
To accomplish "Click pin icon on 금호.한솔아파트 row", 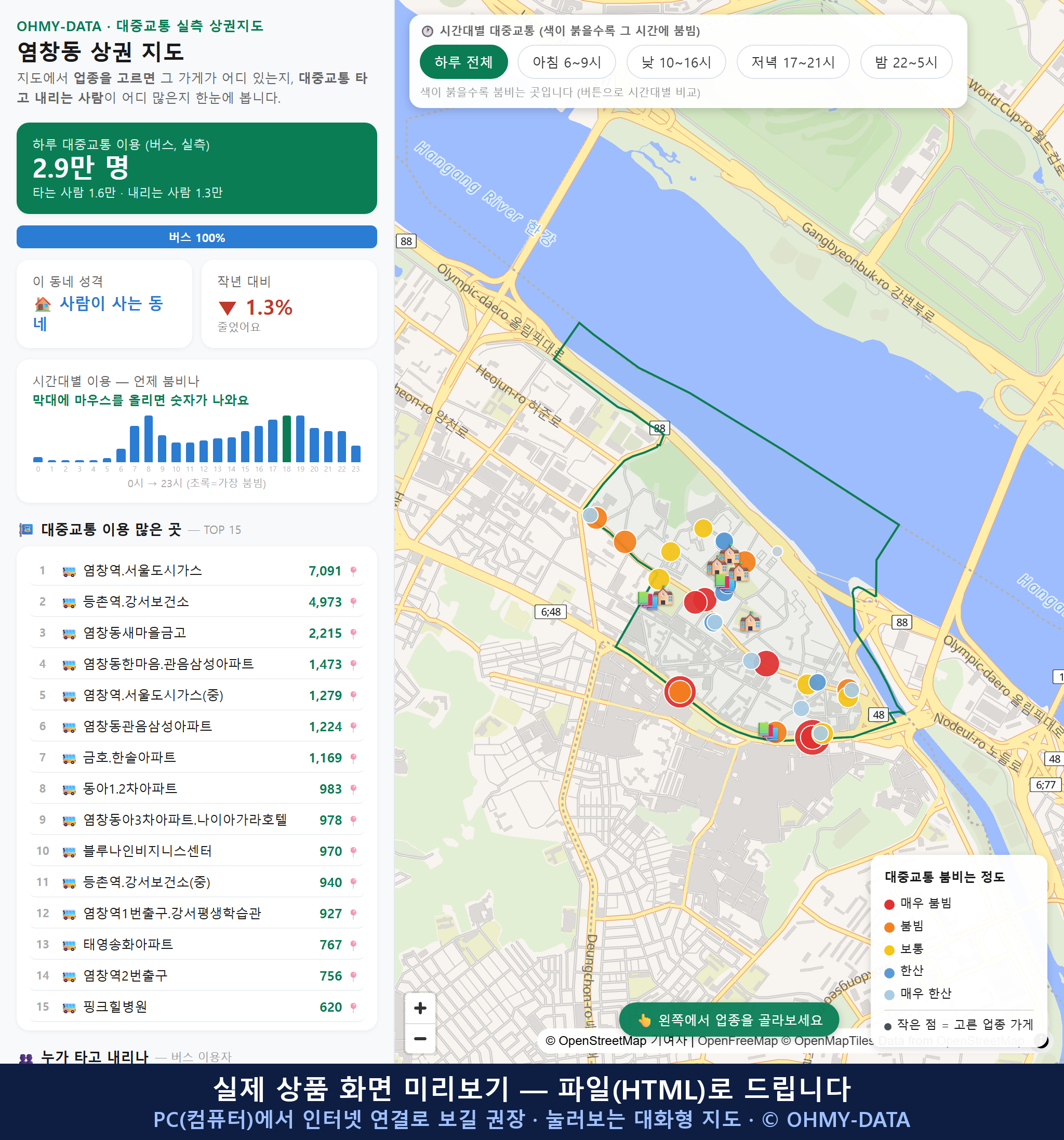I will pos(353,758).
